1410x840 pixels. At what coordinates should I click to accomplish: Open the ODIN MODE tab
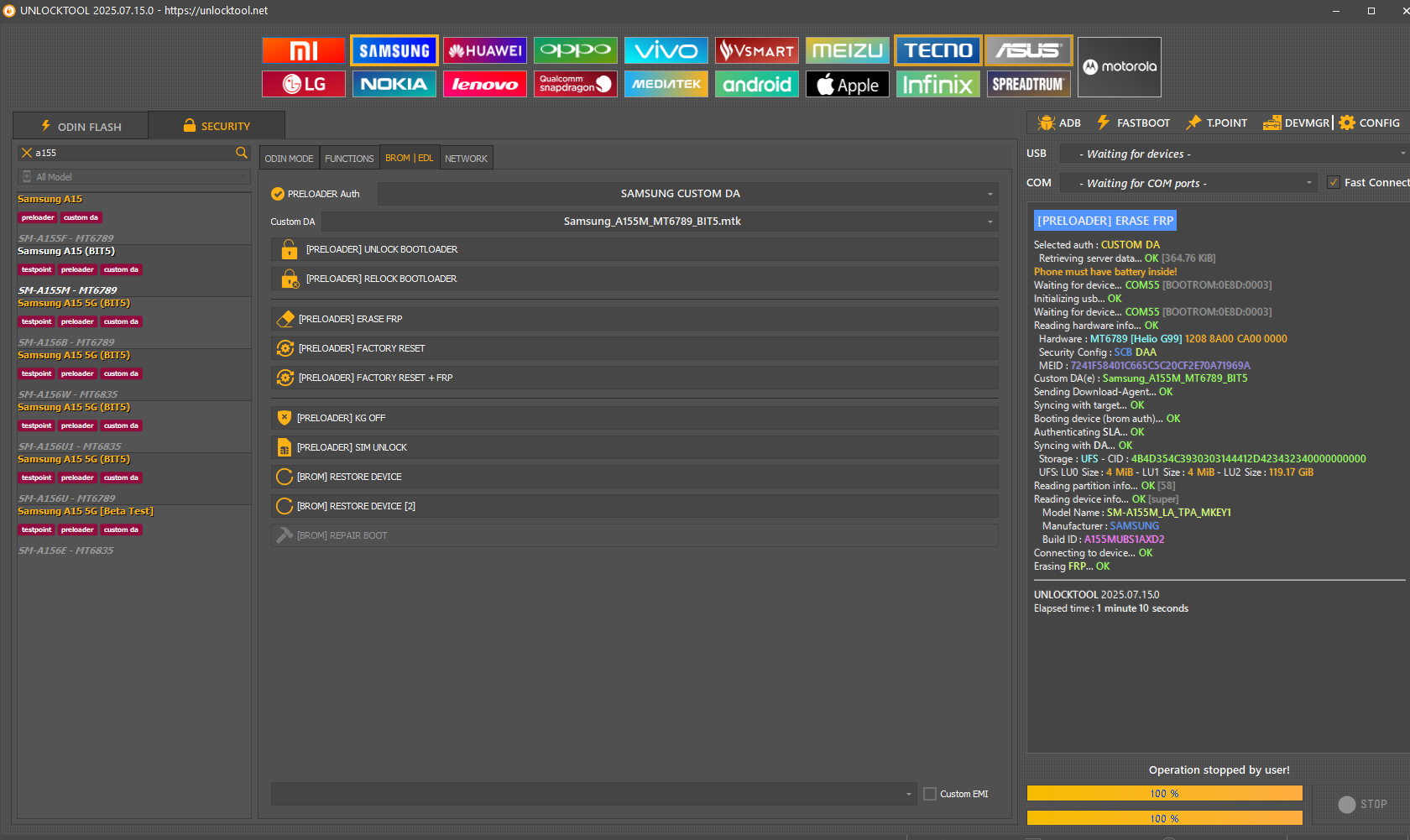click(x=289, y=159)
